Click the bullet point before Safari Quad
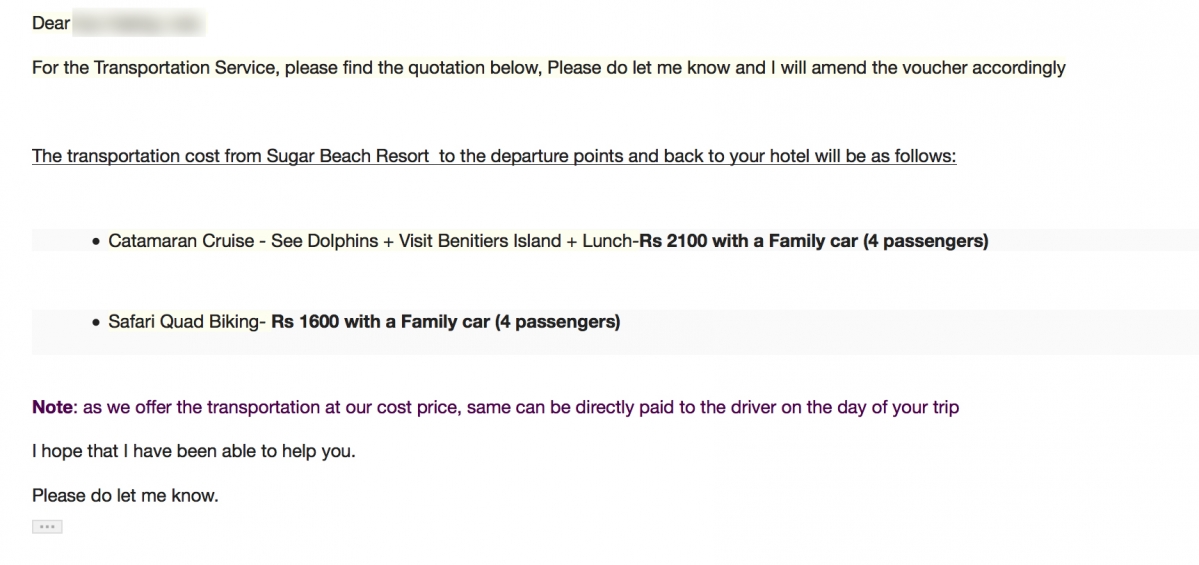This screenshot has height=565, width=1199. [96, 323]
